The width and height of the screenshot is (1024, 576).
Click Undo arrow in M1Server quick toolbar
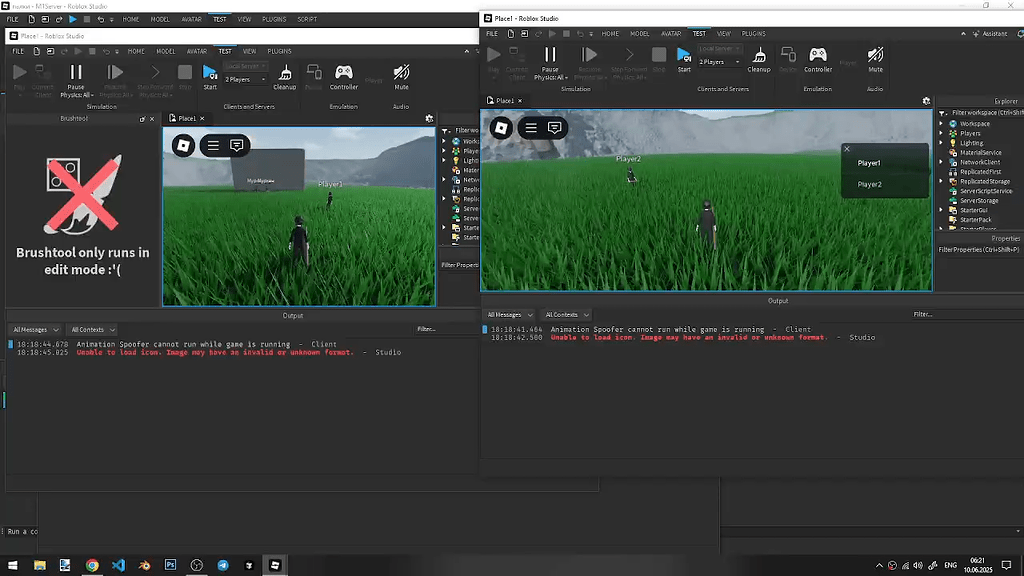point(100,20)
